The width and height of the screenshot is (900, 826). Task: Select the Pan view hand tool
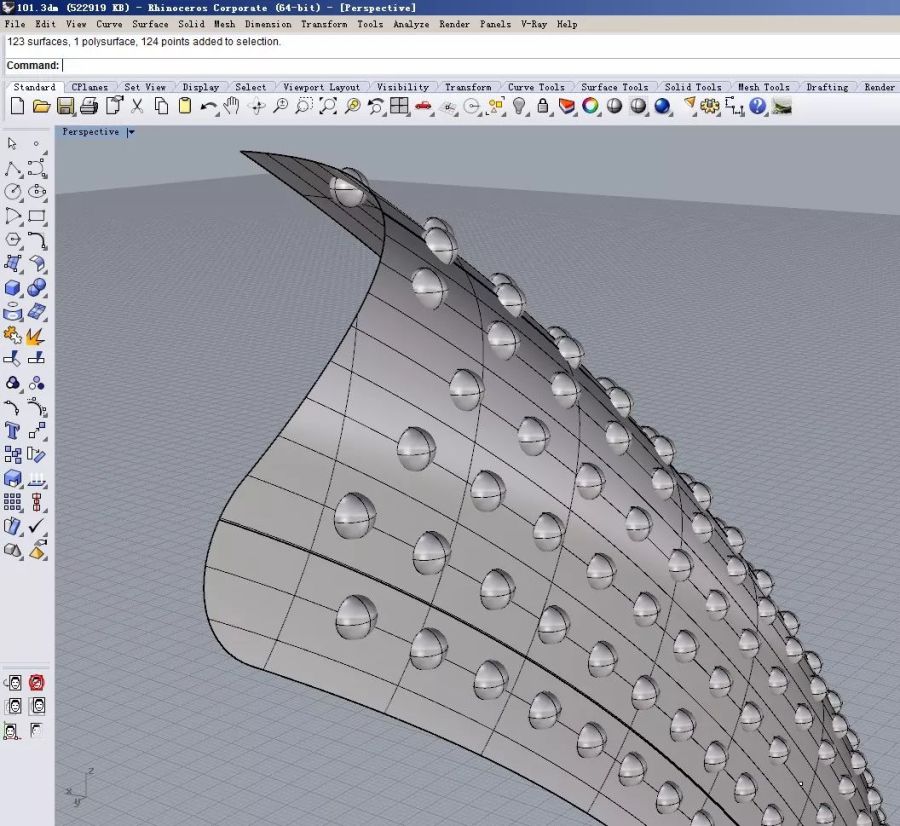click(x=232, y=106)
